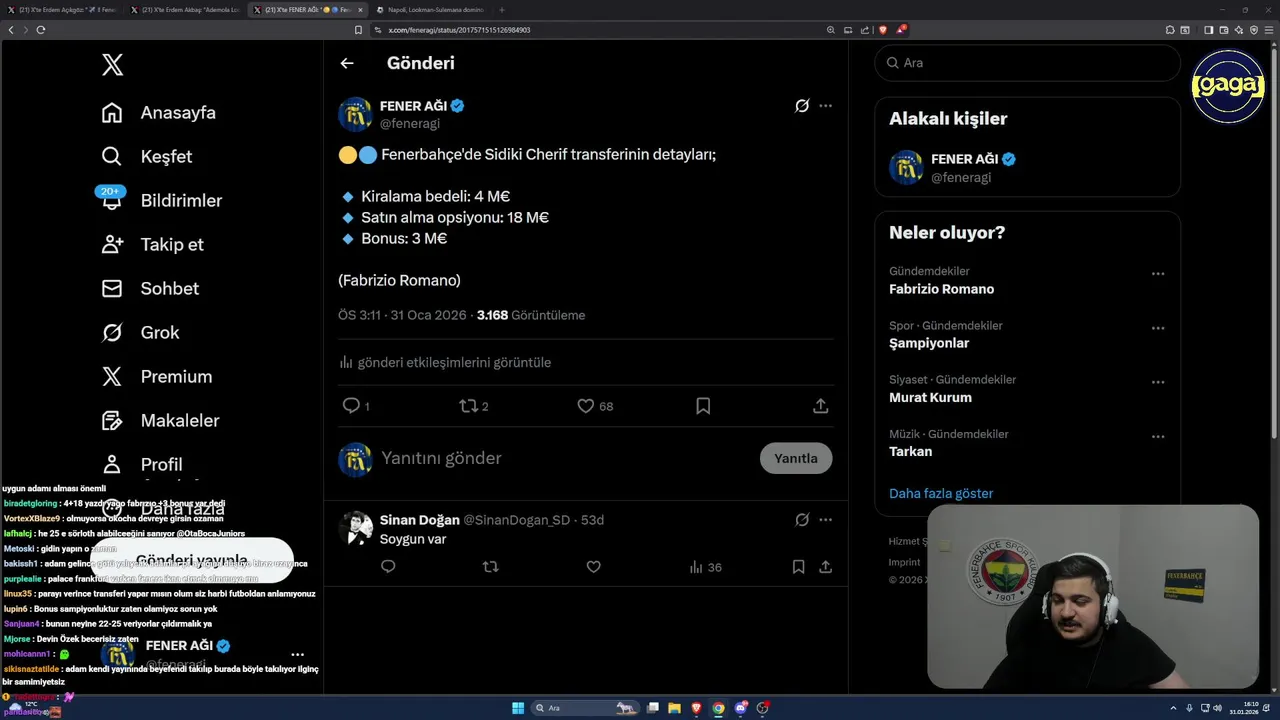View analytics of Sinan Doğan's comment
This screenshot has width=1280, height=720.
(705, 567)
